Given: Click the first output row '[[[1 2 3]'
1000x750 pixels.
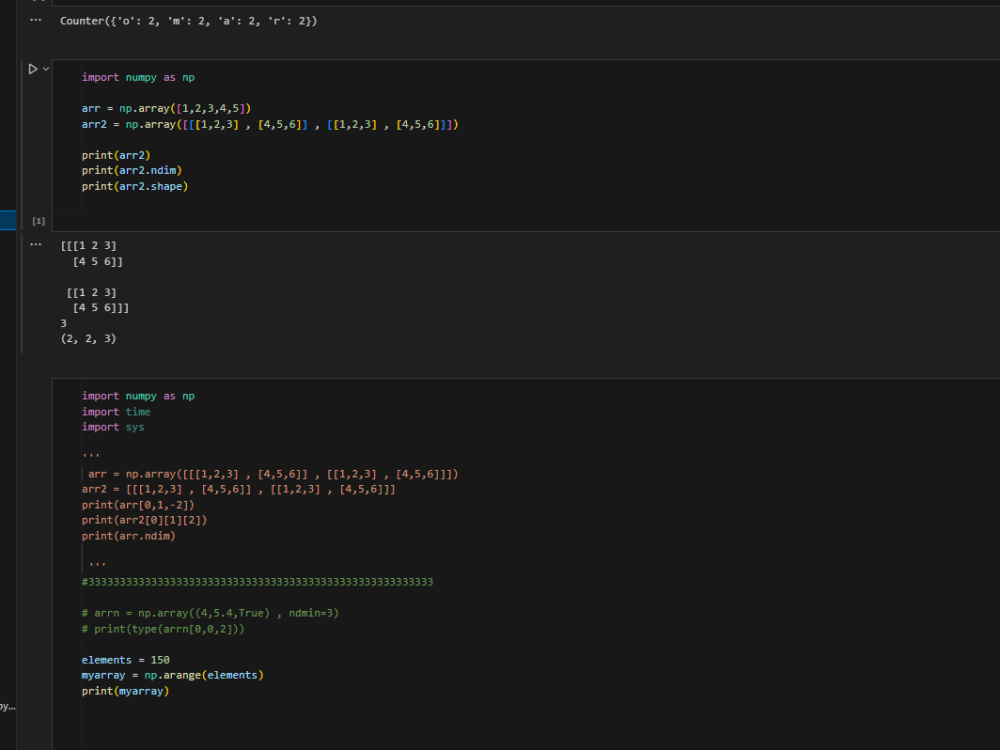Looking at the screenshot, I should pyautogui.click(x=89, y=246).
